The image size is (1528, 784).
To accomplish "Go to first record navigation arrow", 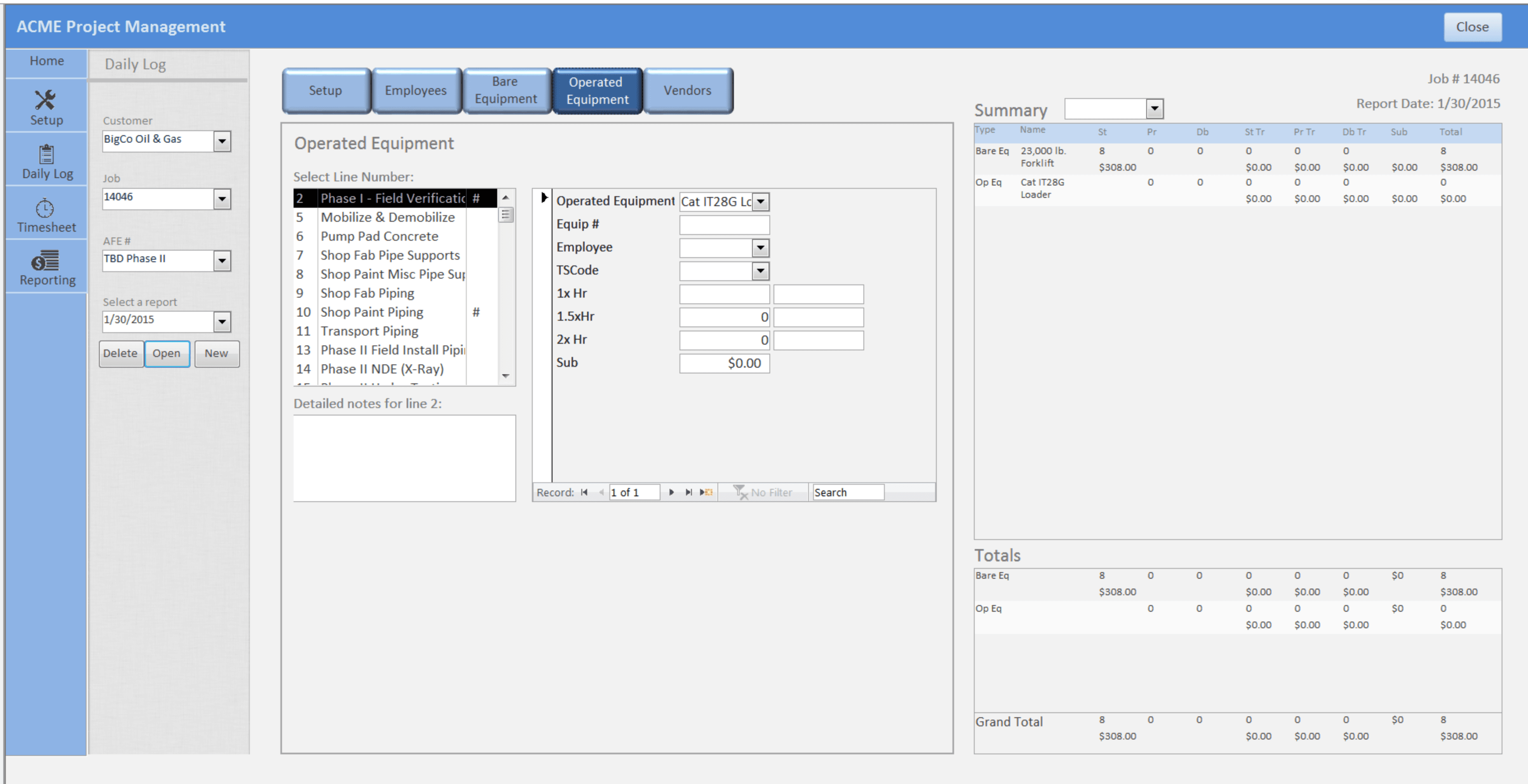I will click(x=584, y=492).
